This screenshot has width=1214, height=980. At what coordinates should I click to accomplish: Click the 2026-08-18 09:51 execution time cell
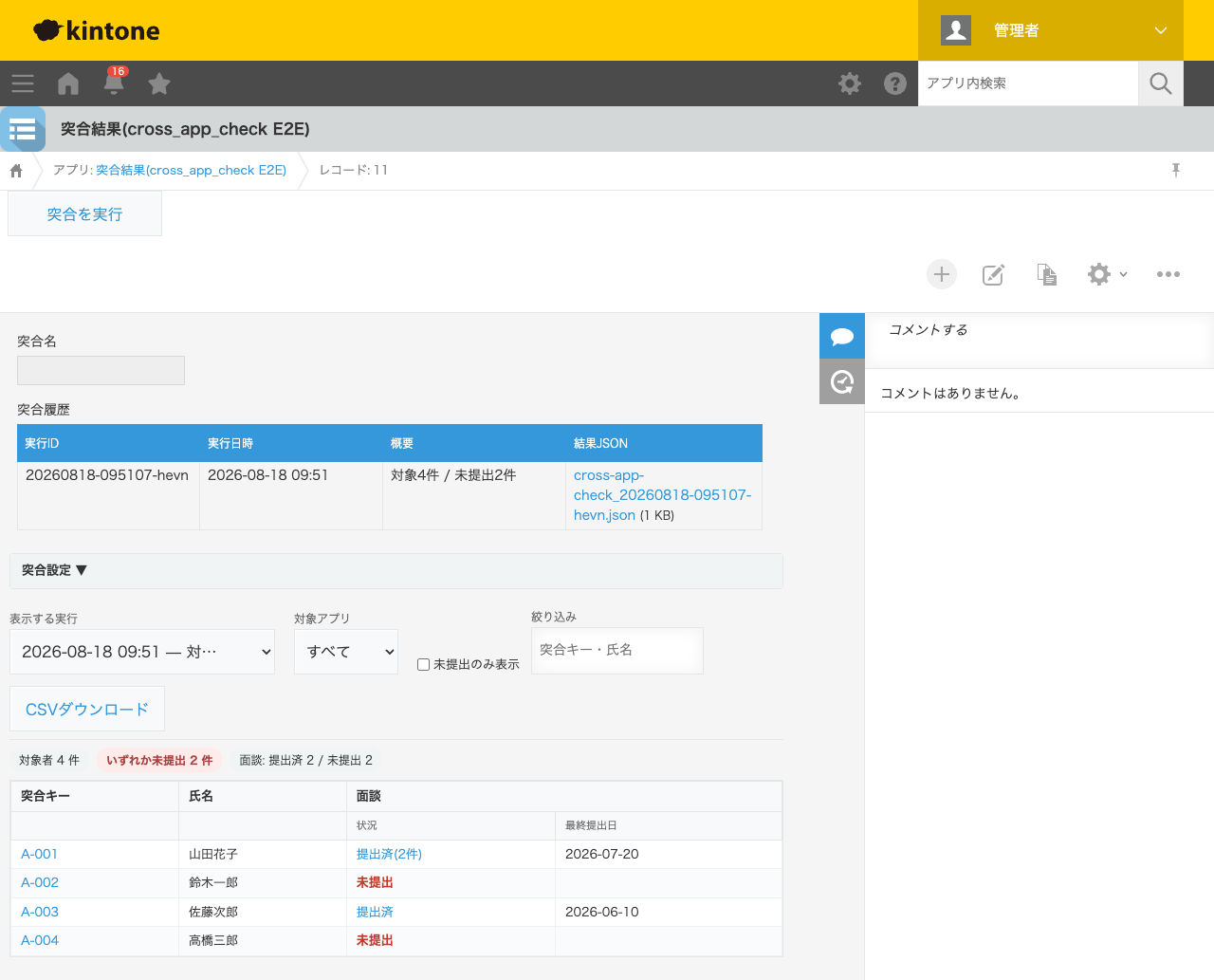[x=291, y=495]
